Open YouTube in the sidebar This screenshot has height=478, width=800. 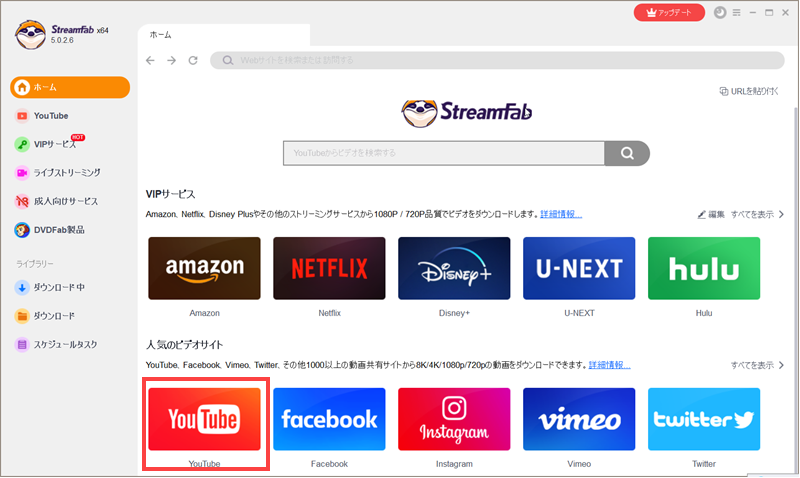[x=42, y=116]
